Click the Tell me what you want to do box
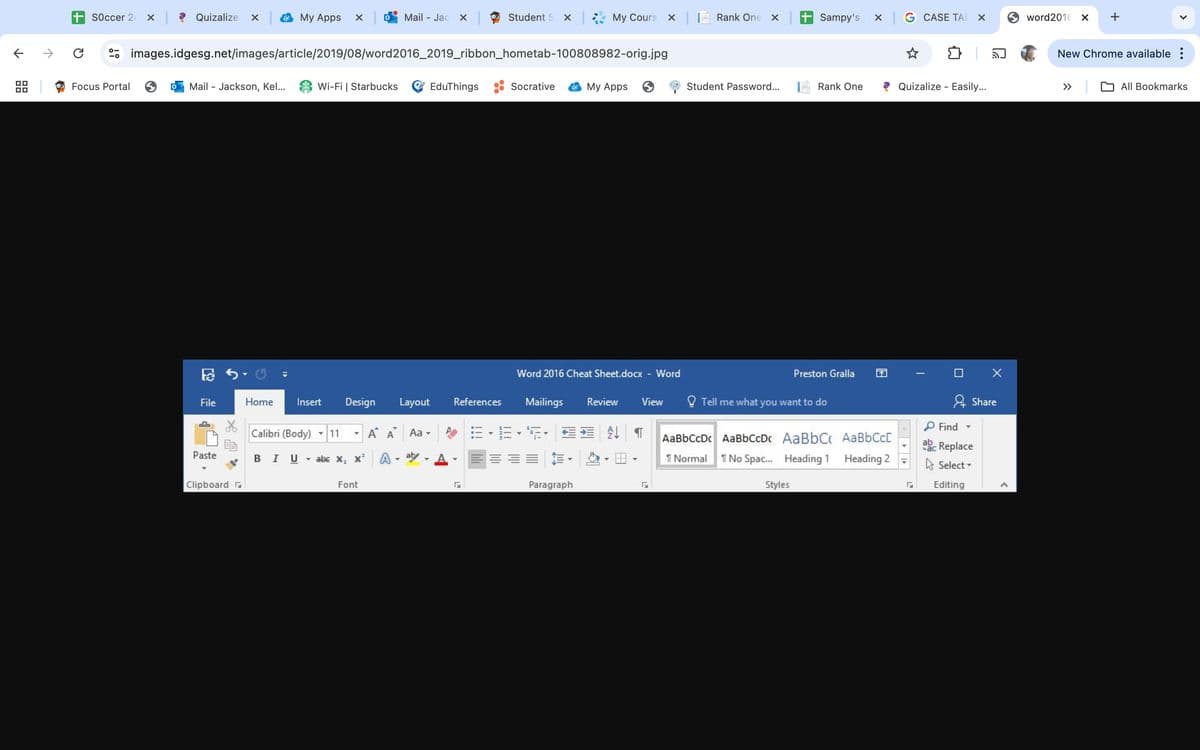 [757, 402]
